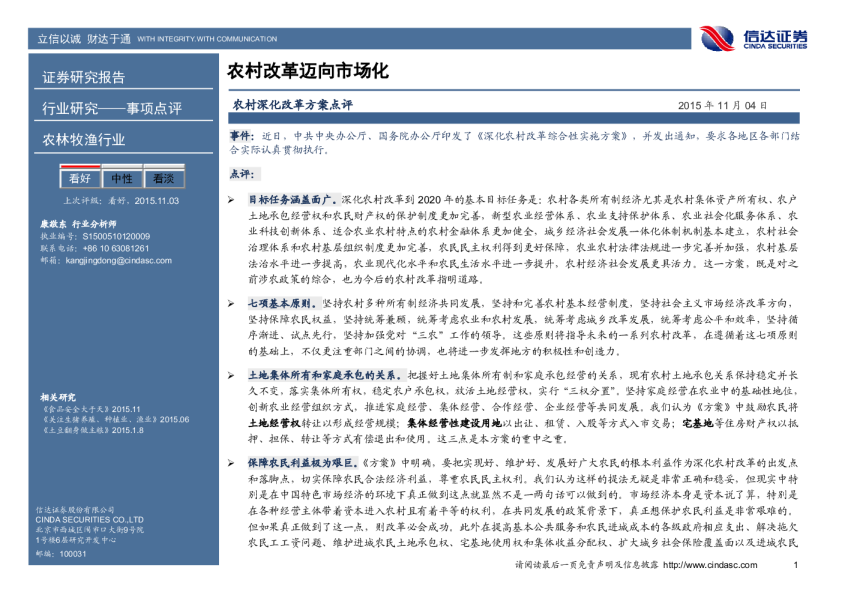Select the 看淡 rating box
The height and width of the screenshot is (595, 842).
coord(162,178)
